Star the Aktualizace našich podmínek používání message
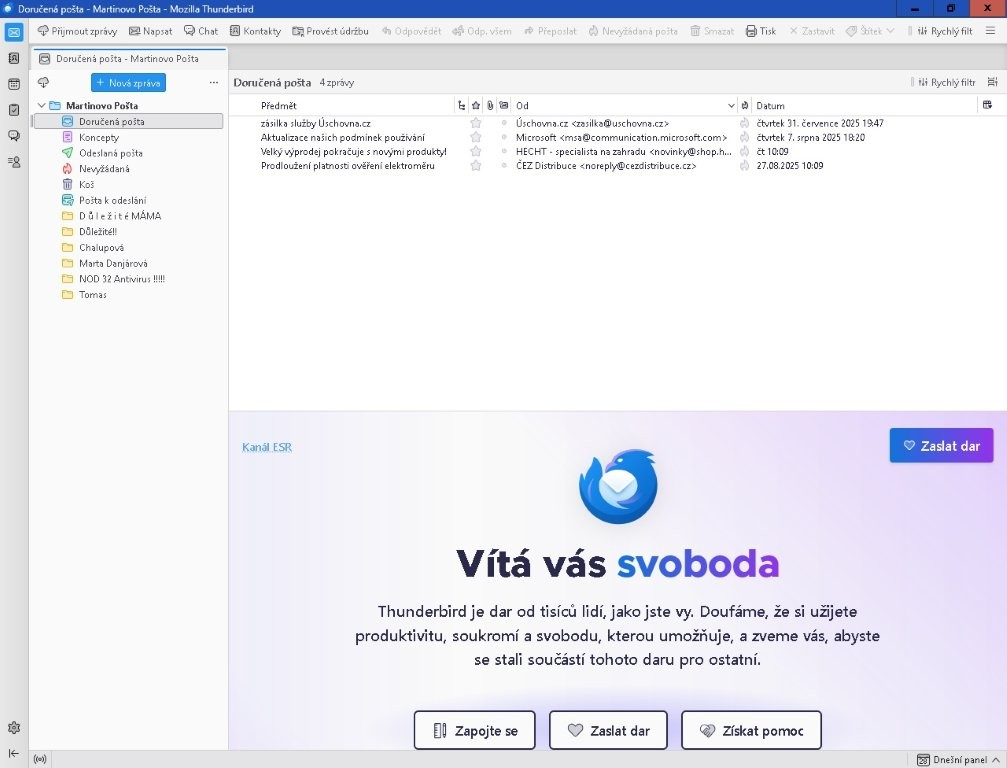 pyautogui.click(x=476, y=137)
